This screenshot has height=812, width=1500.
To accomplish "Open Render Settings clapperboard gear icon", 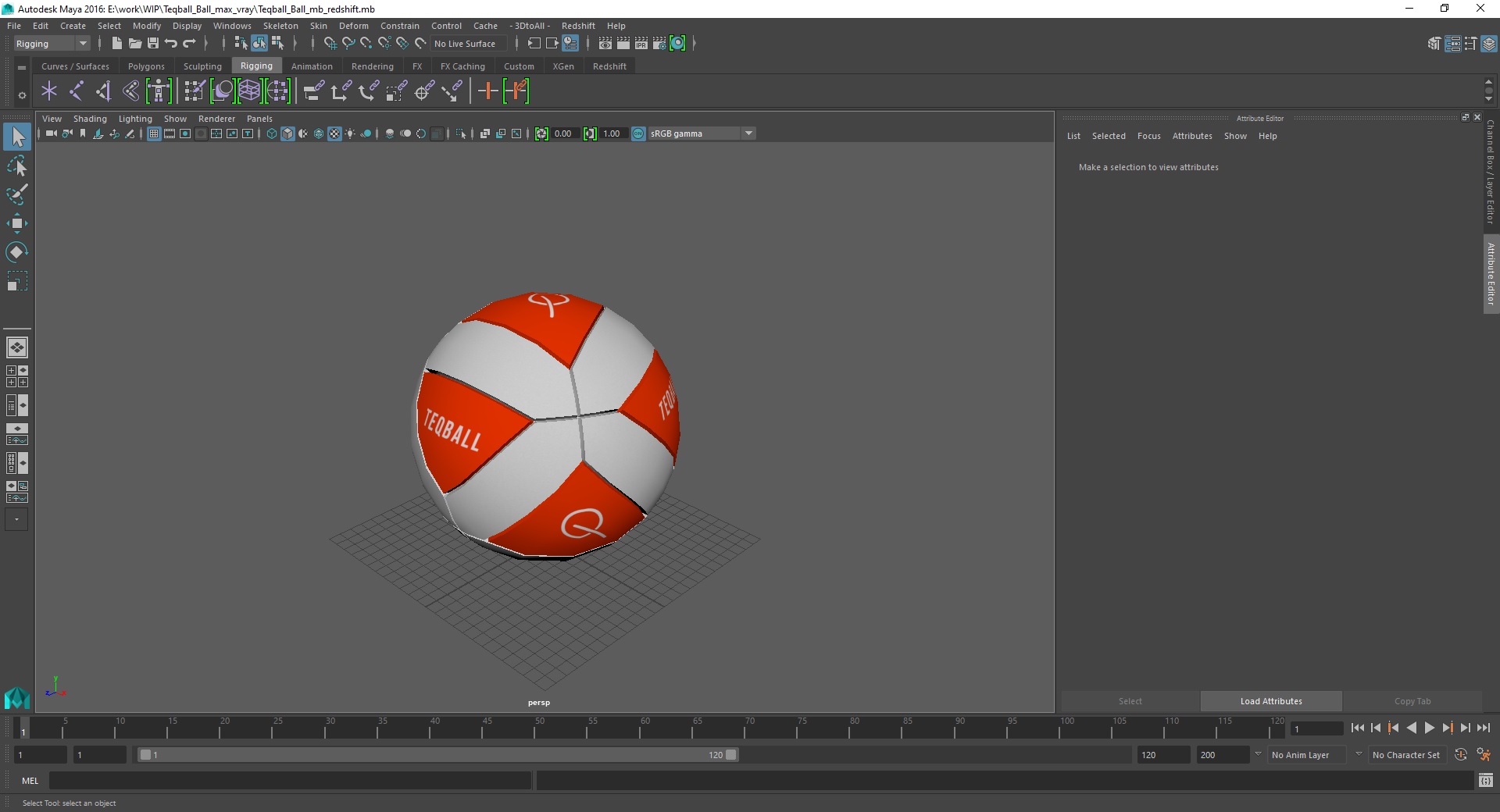I will click(659, 44).
